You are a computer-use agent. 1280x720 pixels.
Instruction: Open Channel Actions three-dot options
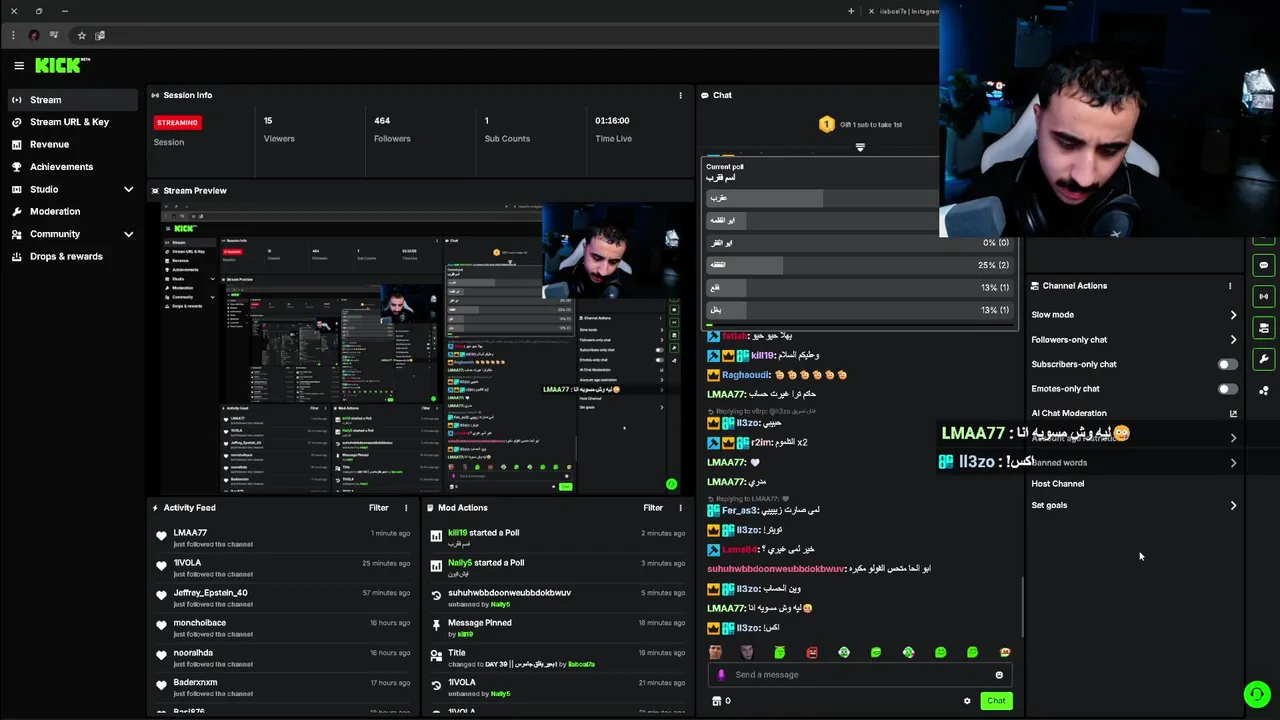click(x=1230, y=286)
